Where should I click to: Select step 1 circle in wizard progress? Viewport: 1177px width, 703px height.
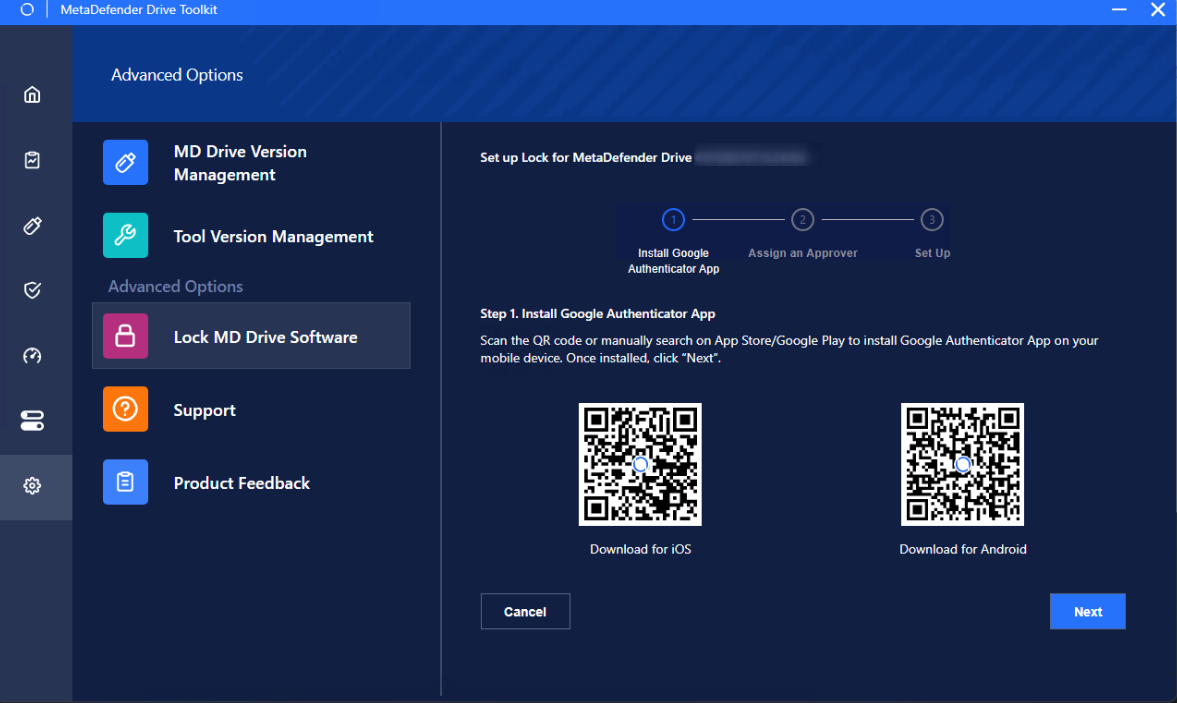[673, 220]
